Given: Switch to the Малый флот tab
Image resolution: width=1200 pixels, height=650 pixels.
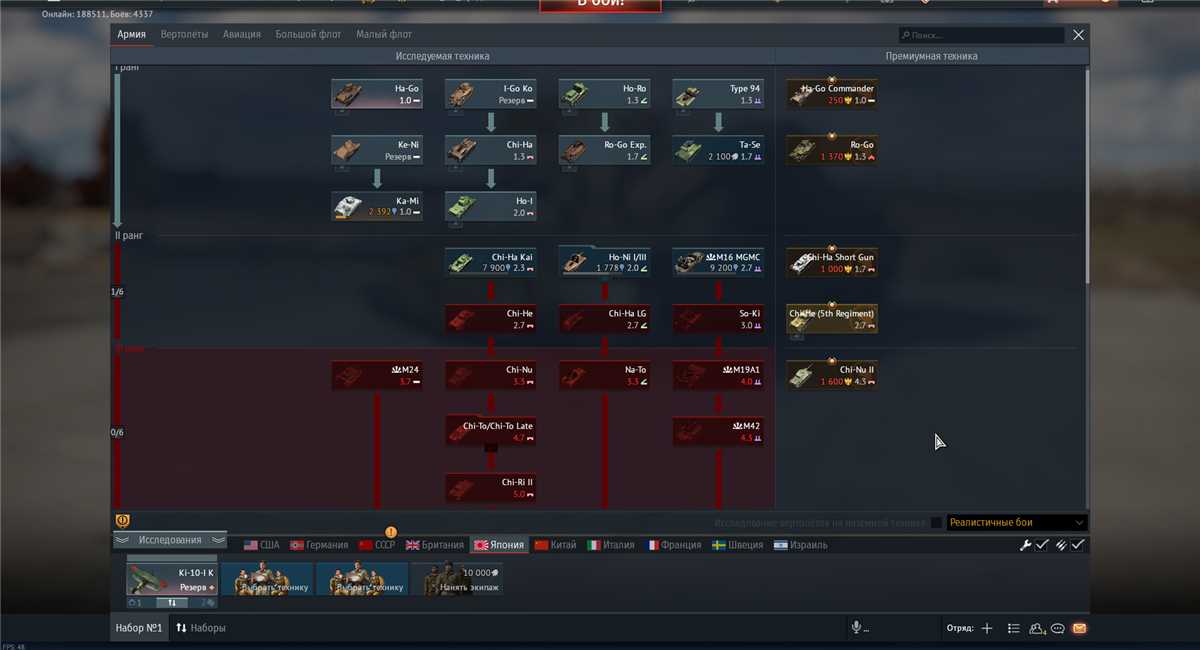Looking at the screenshot, I should (x=384, y=34).
